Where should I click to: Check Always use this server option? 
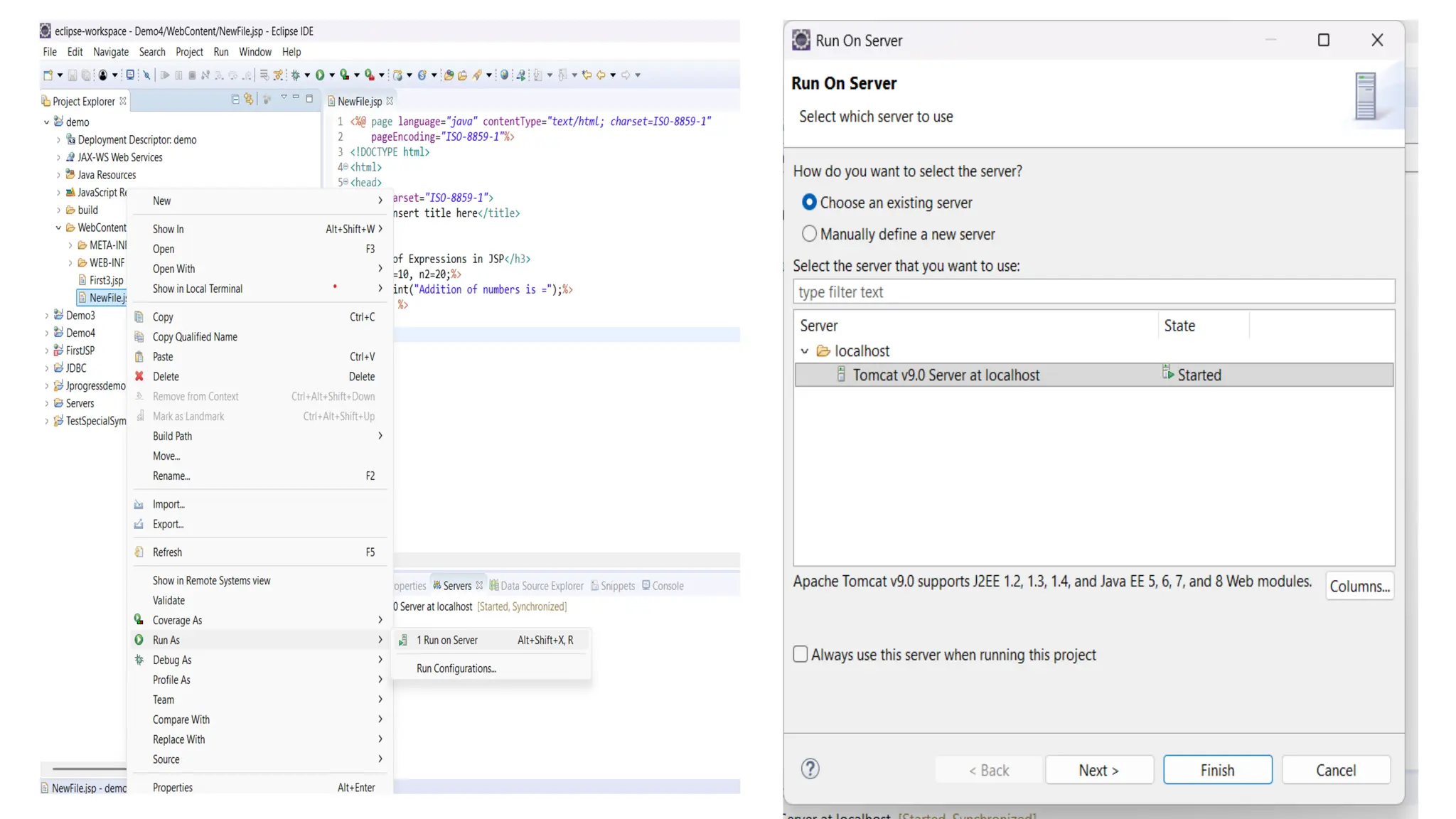[x=801, y=654]
